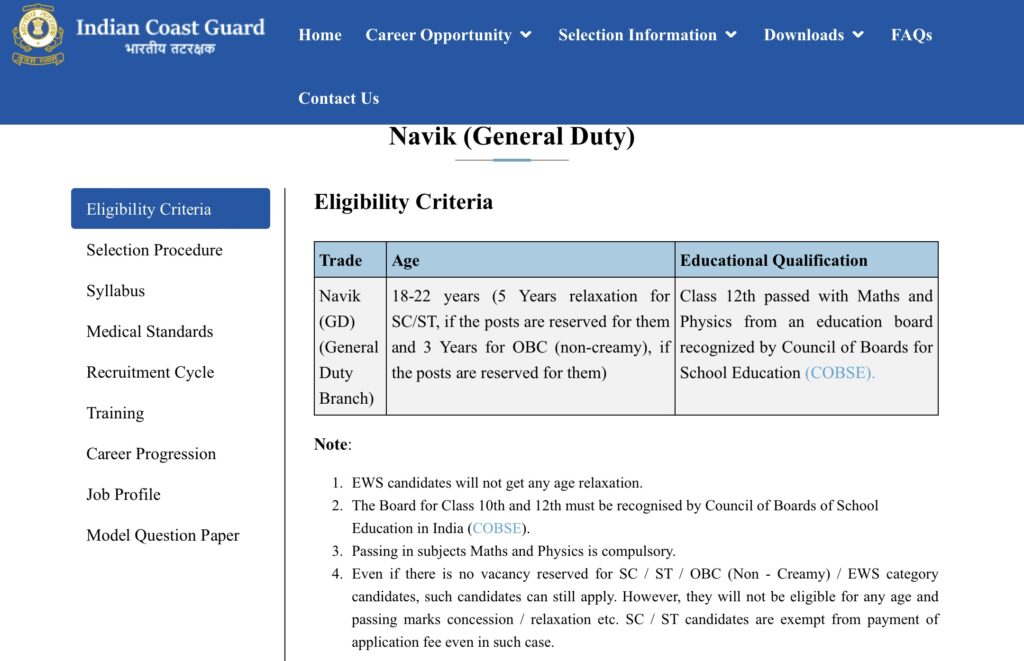This screenshot has width=1024, height=661.
Task: Open the FAQs page
Action: click(x=912, y=35)
